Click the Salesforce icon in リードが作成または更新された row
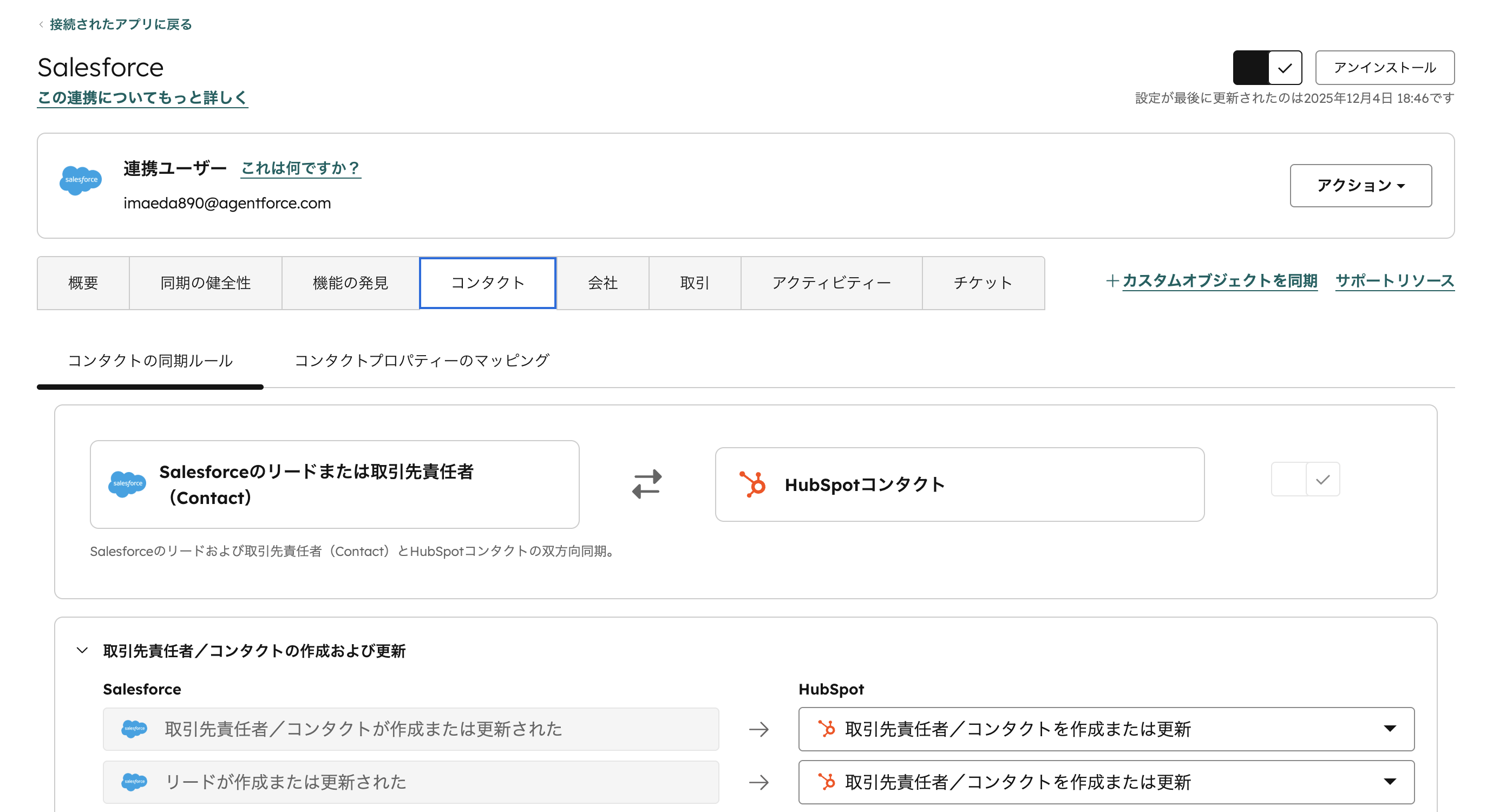 coord(135,781)
